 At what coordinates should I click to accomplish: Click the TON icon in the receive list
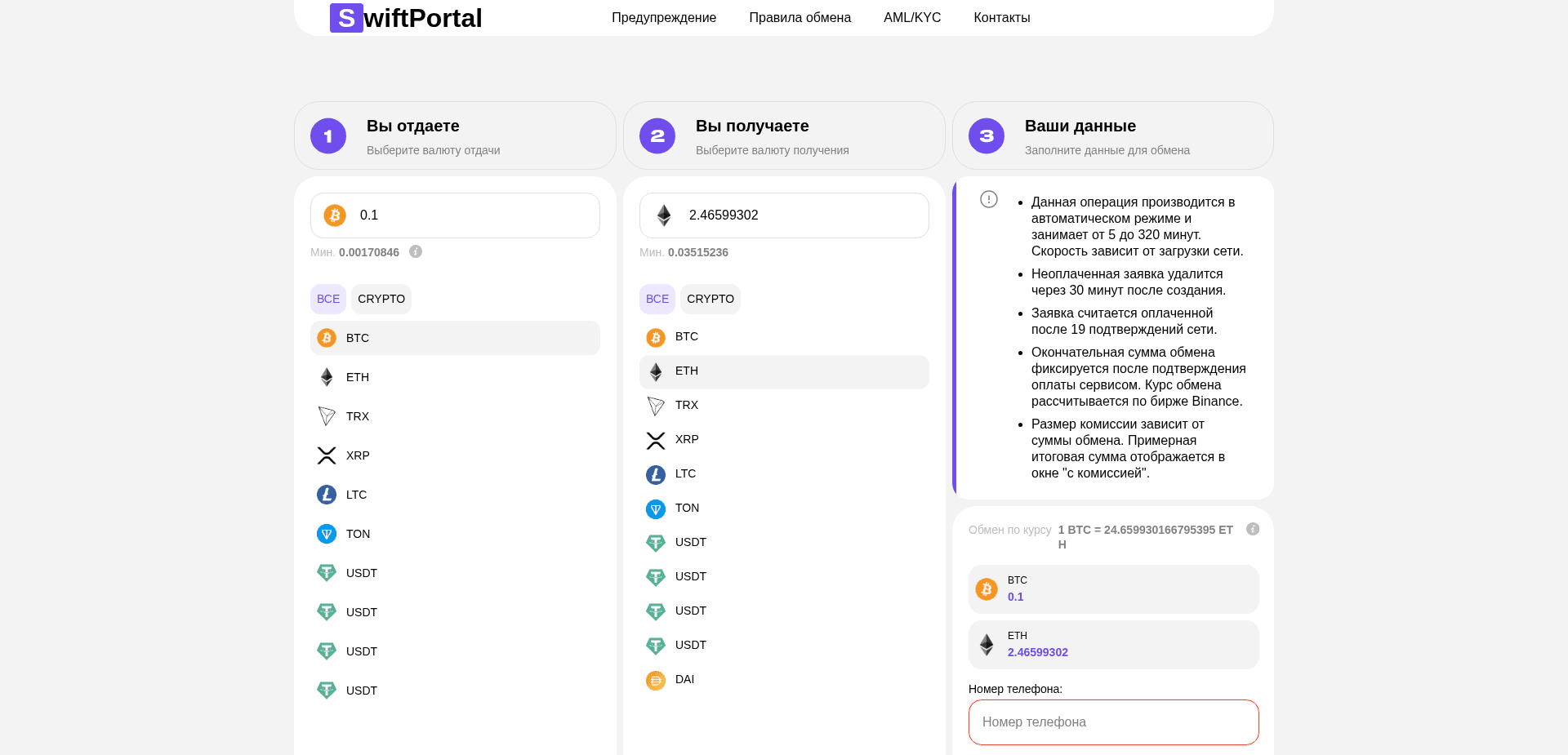[656, 509]
